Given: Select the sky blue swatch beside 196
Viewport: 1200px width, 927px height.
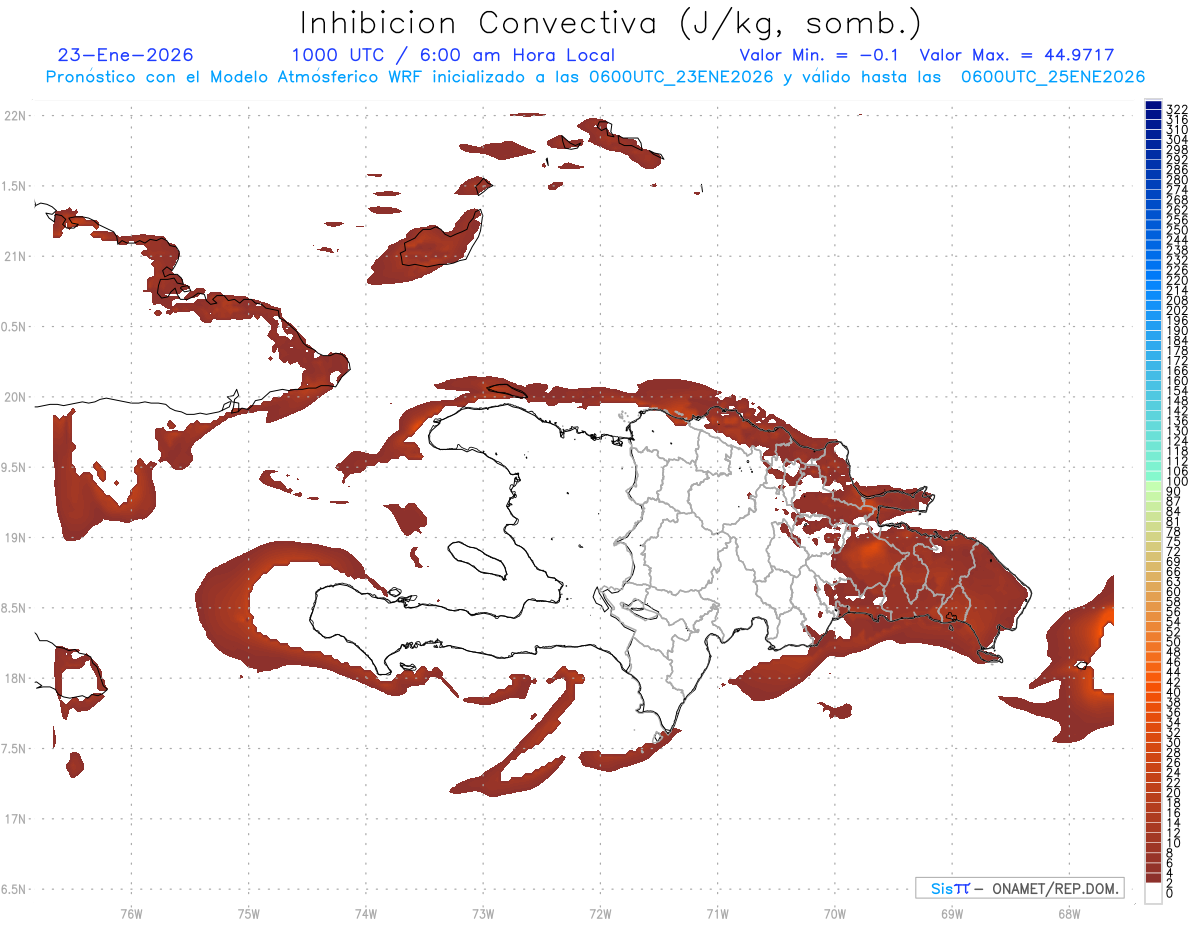Looking at the screenshot, I should [x=1153, y=316].
